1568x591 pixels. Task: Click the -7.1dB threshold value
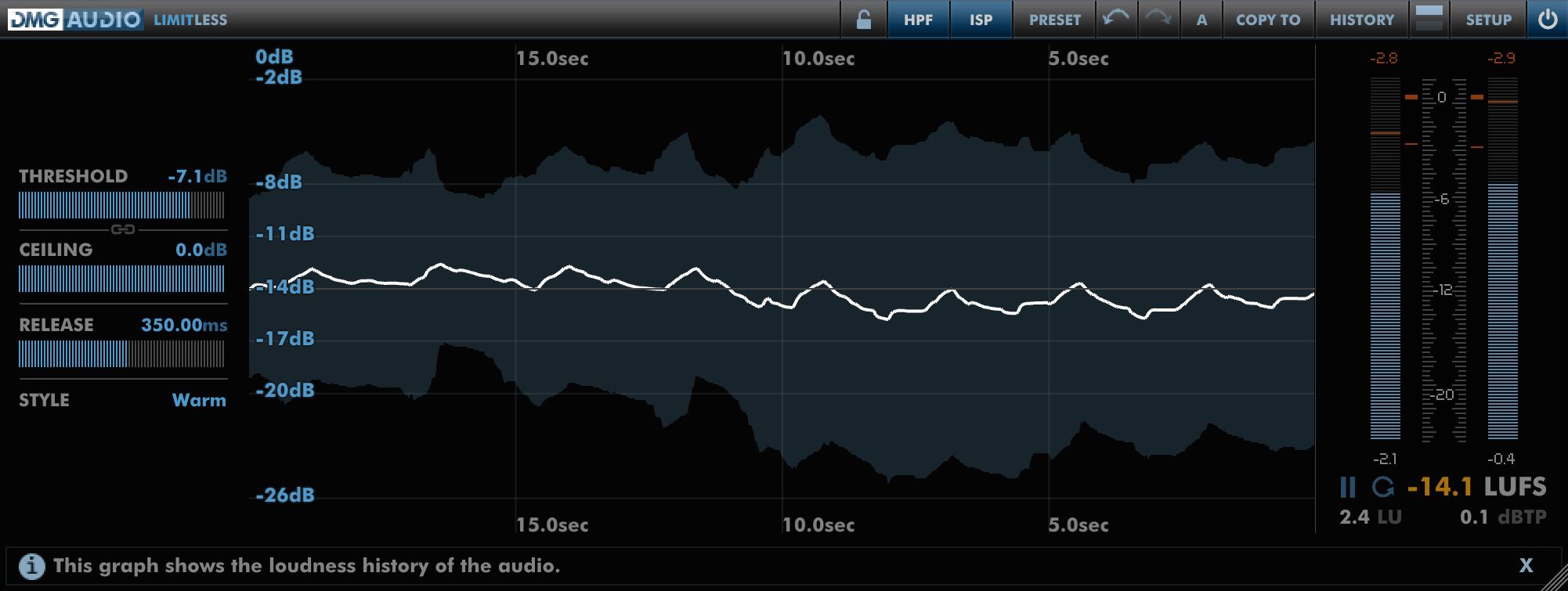pos(197,176)
